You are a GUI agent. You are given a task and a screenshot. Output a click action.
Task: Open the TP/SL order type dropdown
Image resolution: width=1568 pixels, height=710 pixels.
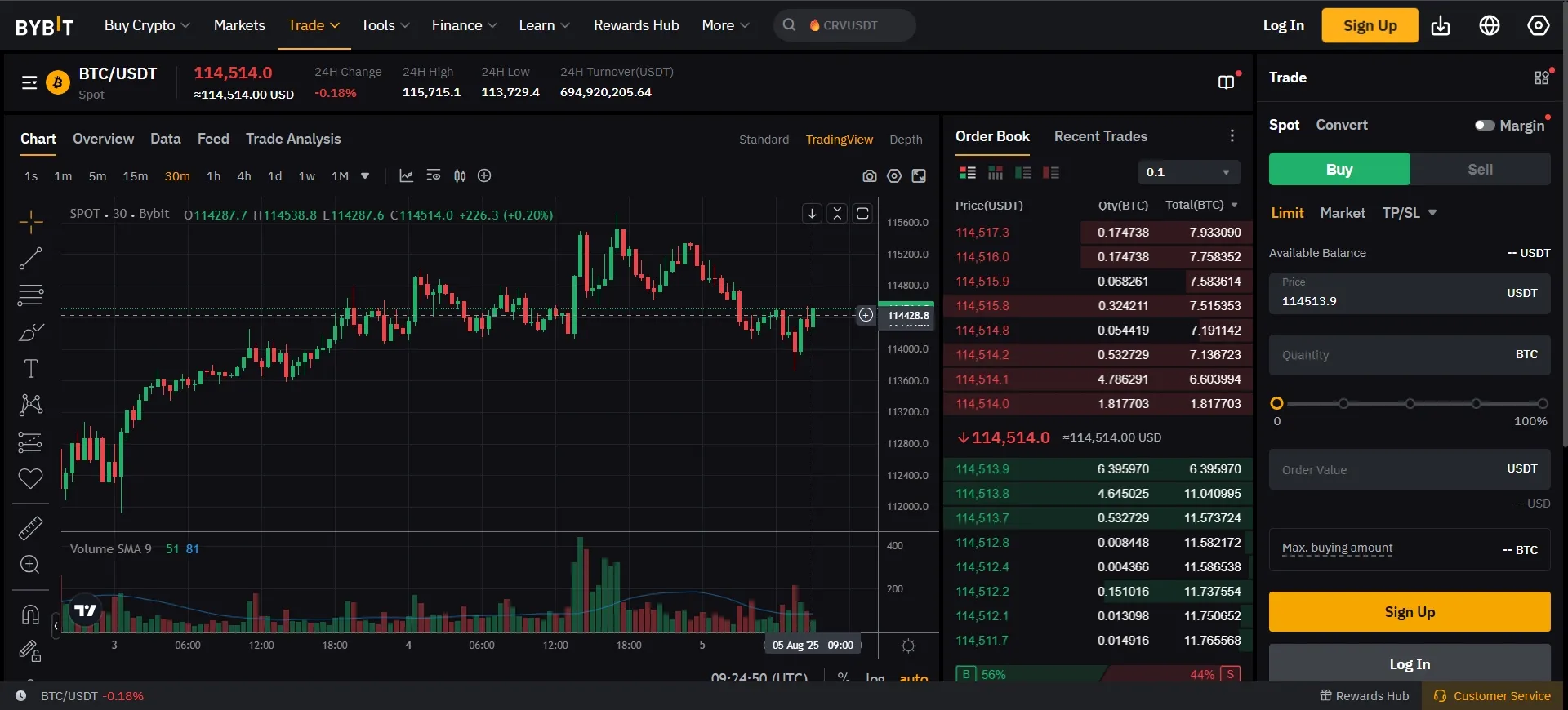pos(1410,213)
